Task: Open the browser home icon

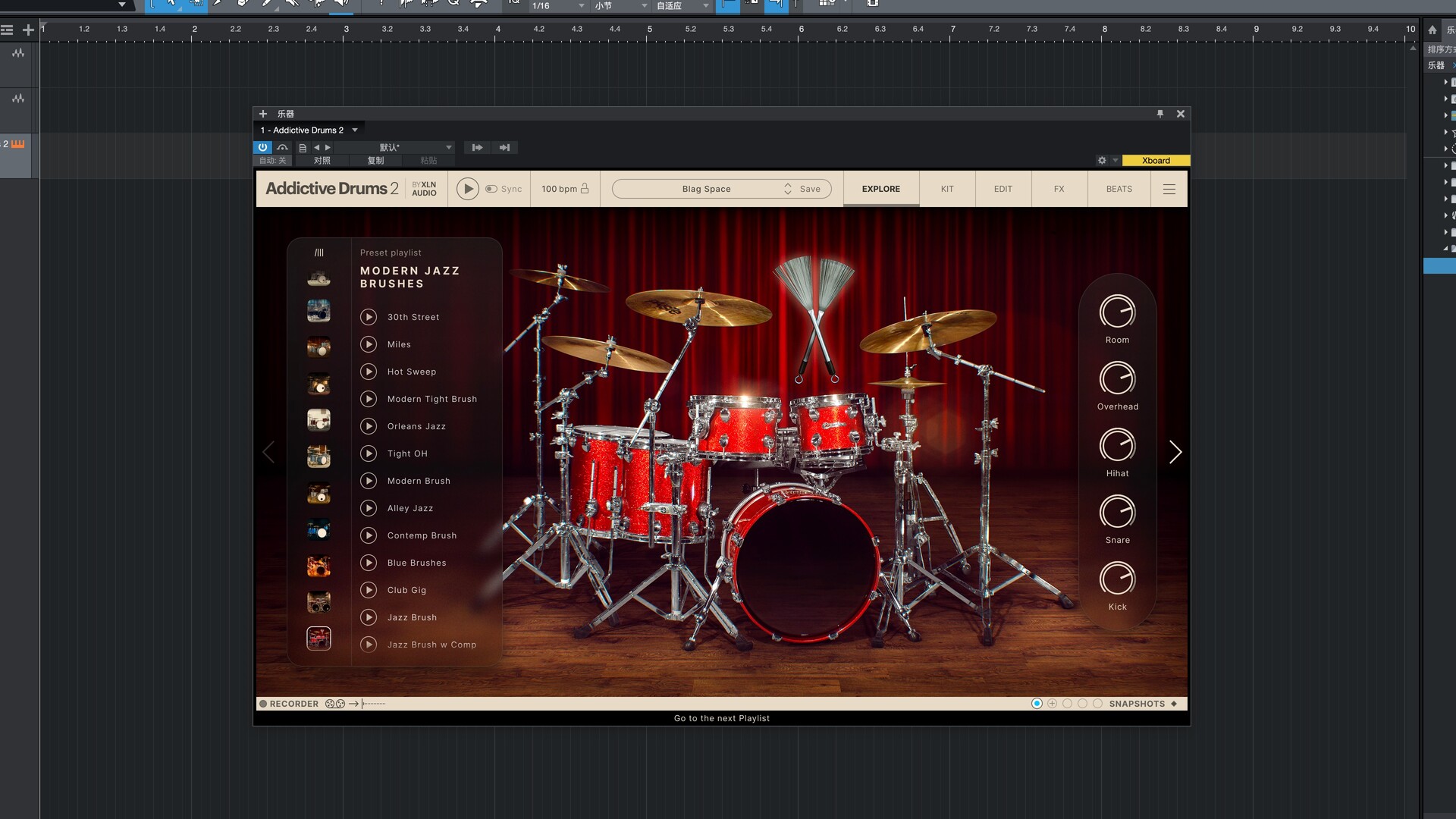Action: pos(1432,30)
